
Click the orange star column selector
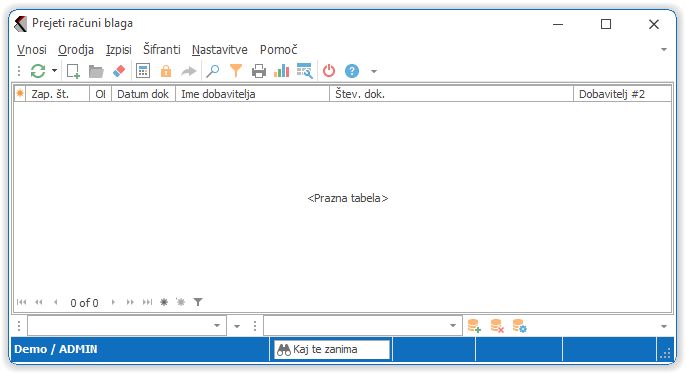coord(20,94)
